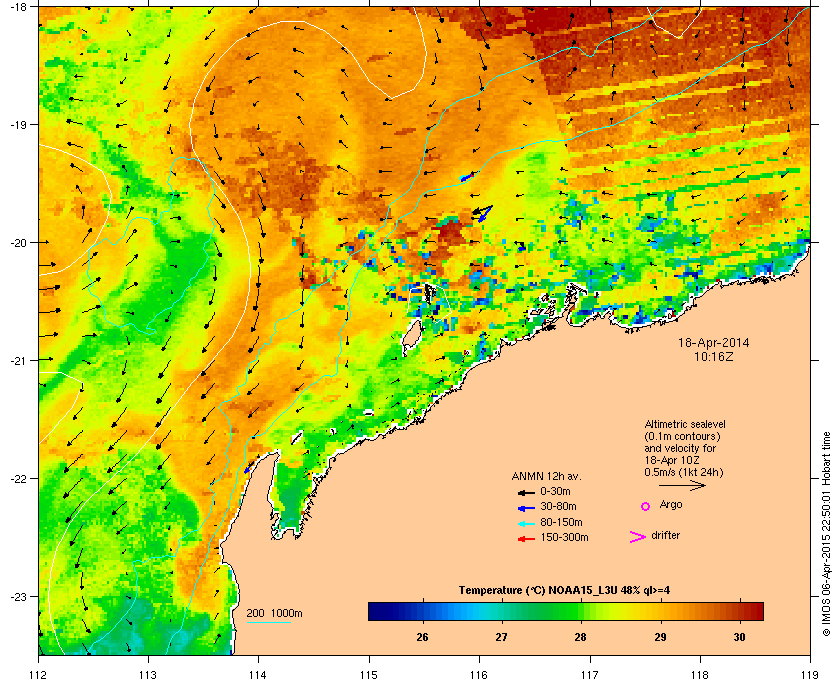Image resolution: width=840 pixels, height=680 pixels.
Task: Click the 'drifter' legend label
Action: tap(665, 535)
